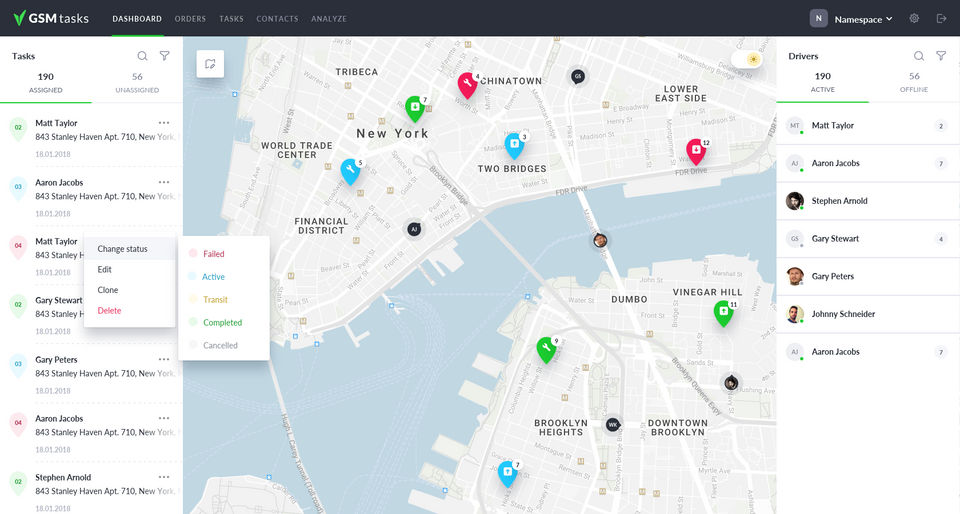Click the AJ driver marker on map
Viewport: 960px width, 514px height.
[414, 229]
